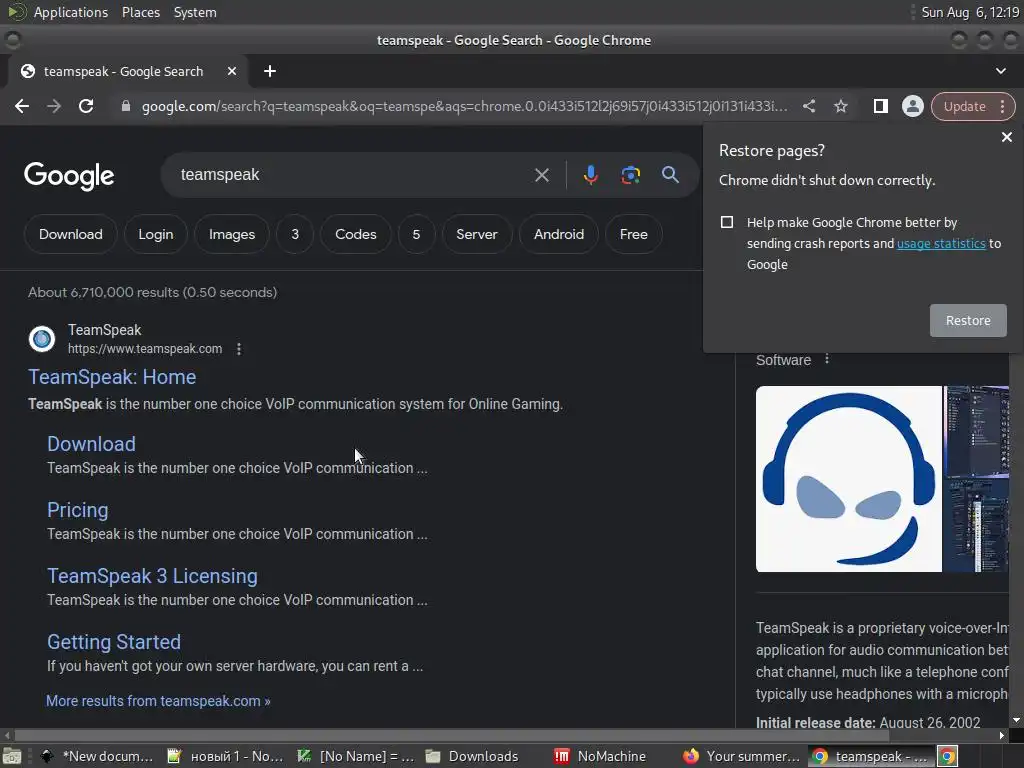
Task: Search by image with Google Lens icon
Action: (x=630, y=175)
